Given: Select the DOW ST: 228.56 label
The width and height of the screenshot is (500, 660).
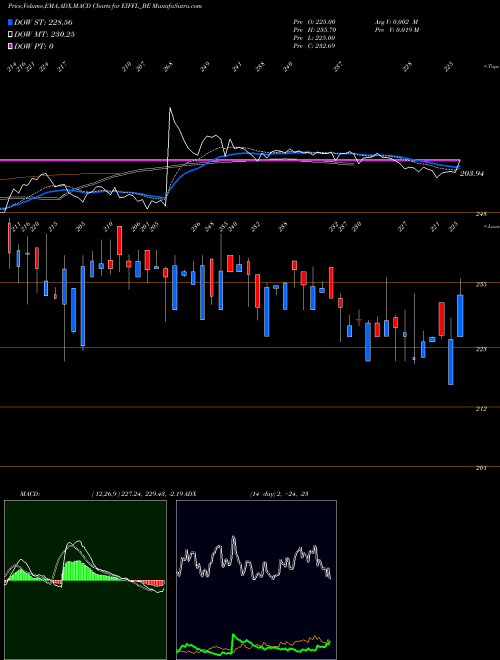Looking at the screenshot, I should coord(43,22).
